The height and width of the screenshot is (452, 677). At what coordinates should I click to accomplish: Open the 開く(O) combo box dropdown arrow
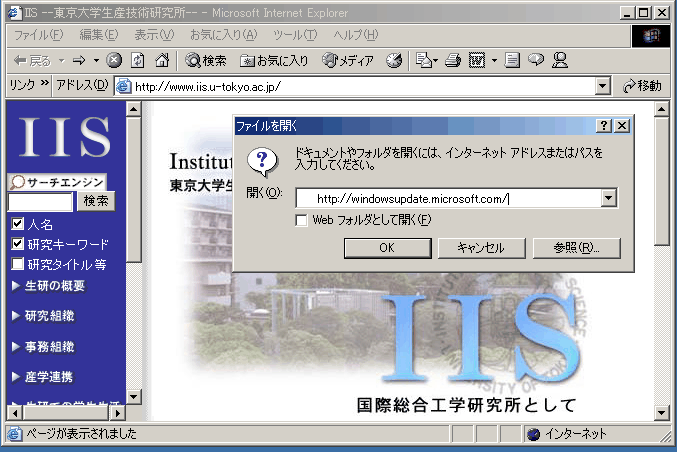coord(608,198)
